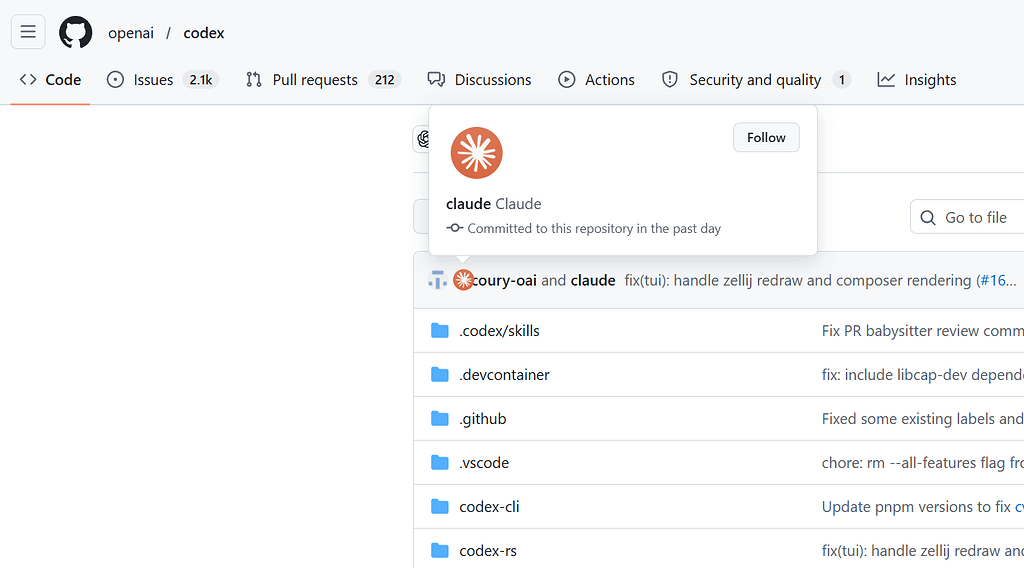Open 'Fix PR babysitter review' commit message
The image size is (1024, 568).
[x=922, y=331]
